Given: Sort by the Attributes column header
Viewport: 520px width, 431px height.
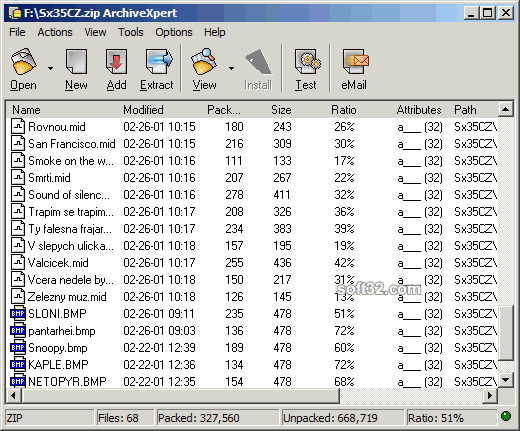Looking at the screenshot, I should pos(418,110).
